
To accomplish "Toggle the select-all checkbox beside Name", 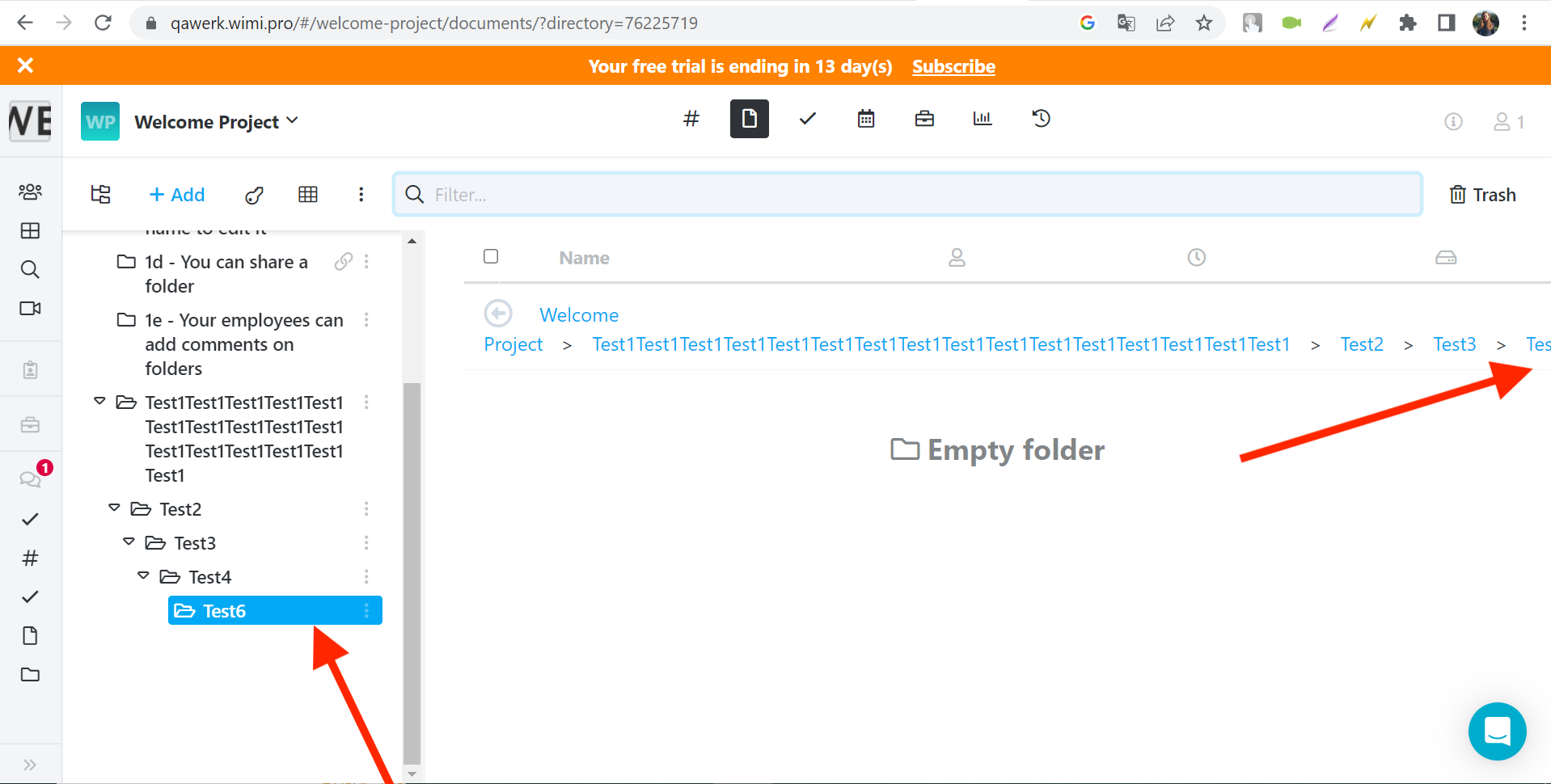I will click(491, 256).
